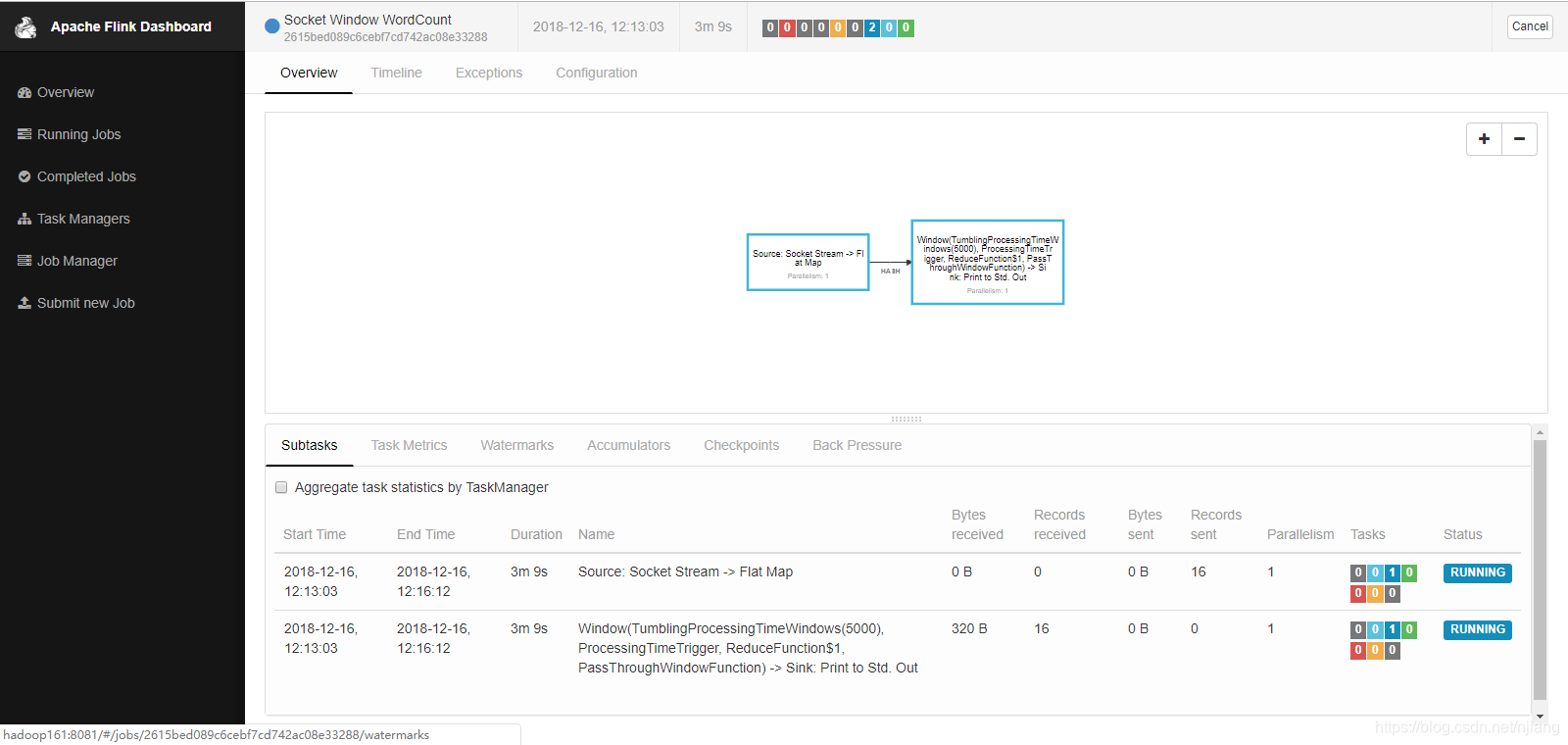Click the job ID 2615bed089c6cebf7cd742ac08e33288

[386, 37]
